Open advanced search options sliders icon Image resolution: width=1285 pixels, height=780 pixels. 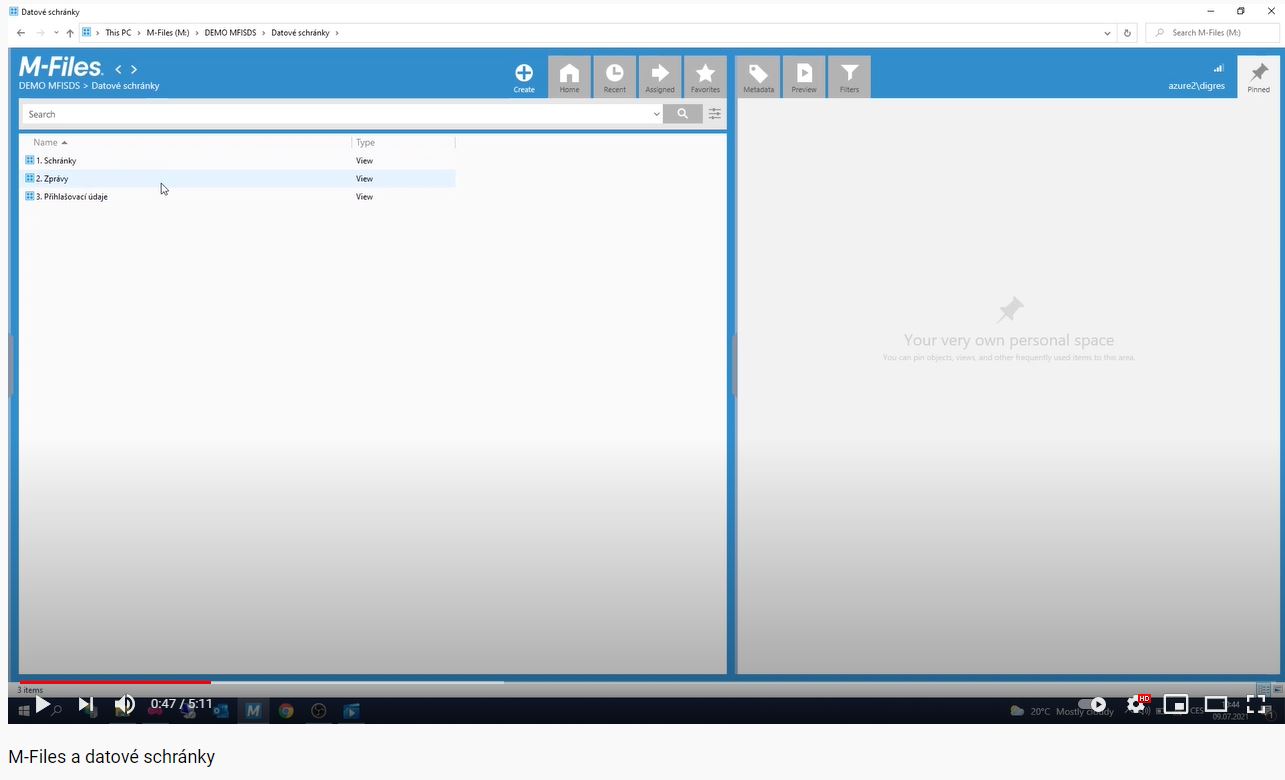tap(715, 114)
